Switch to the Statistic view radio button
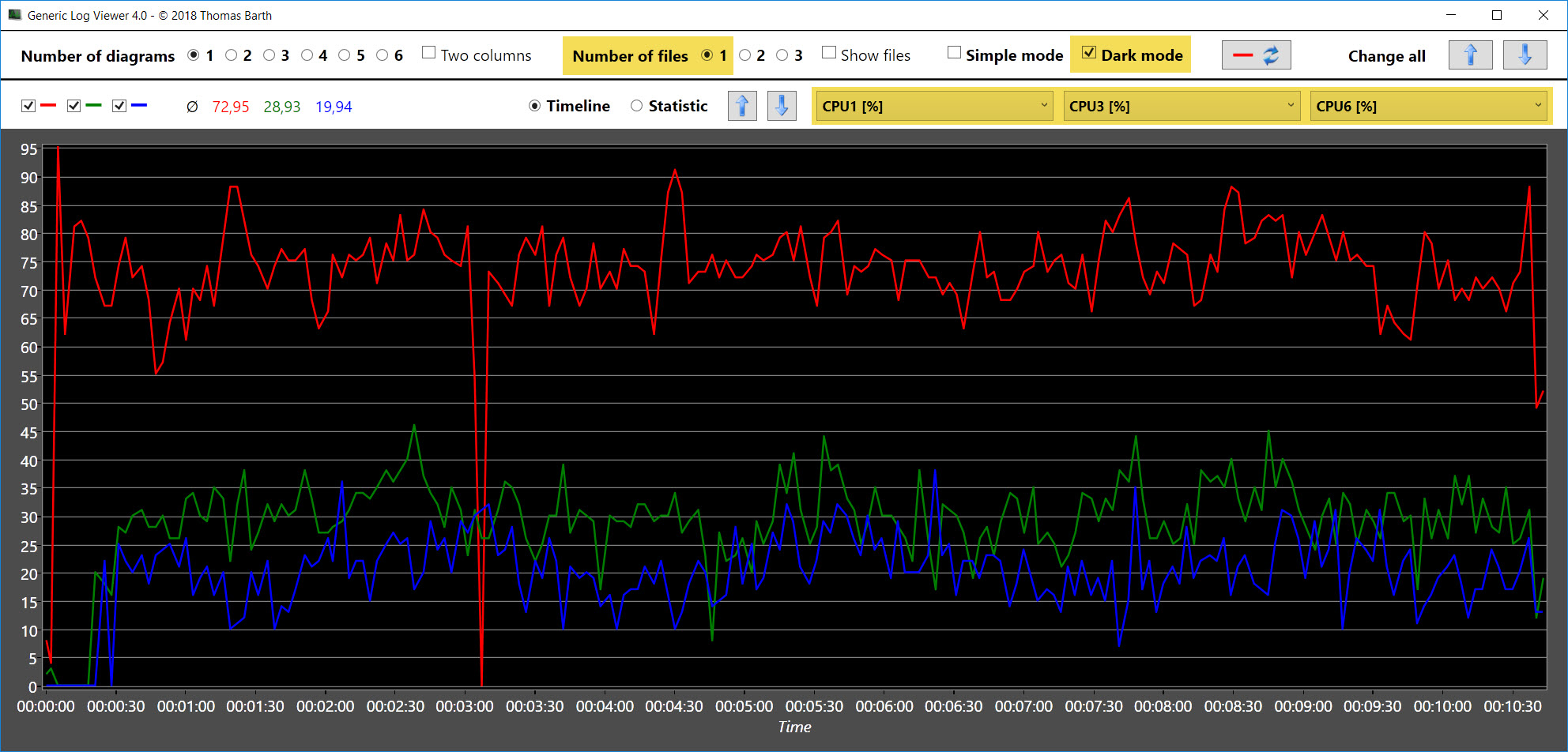Viewport: 1568px width, 752px height. coord(637,106)
